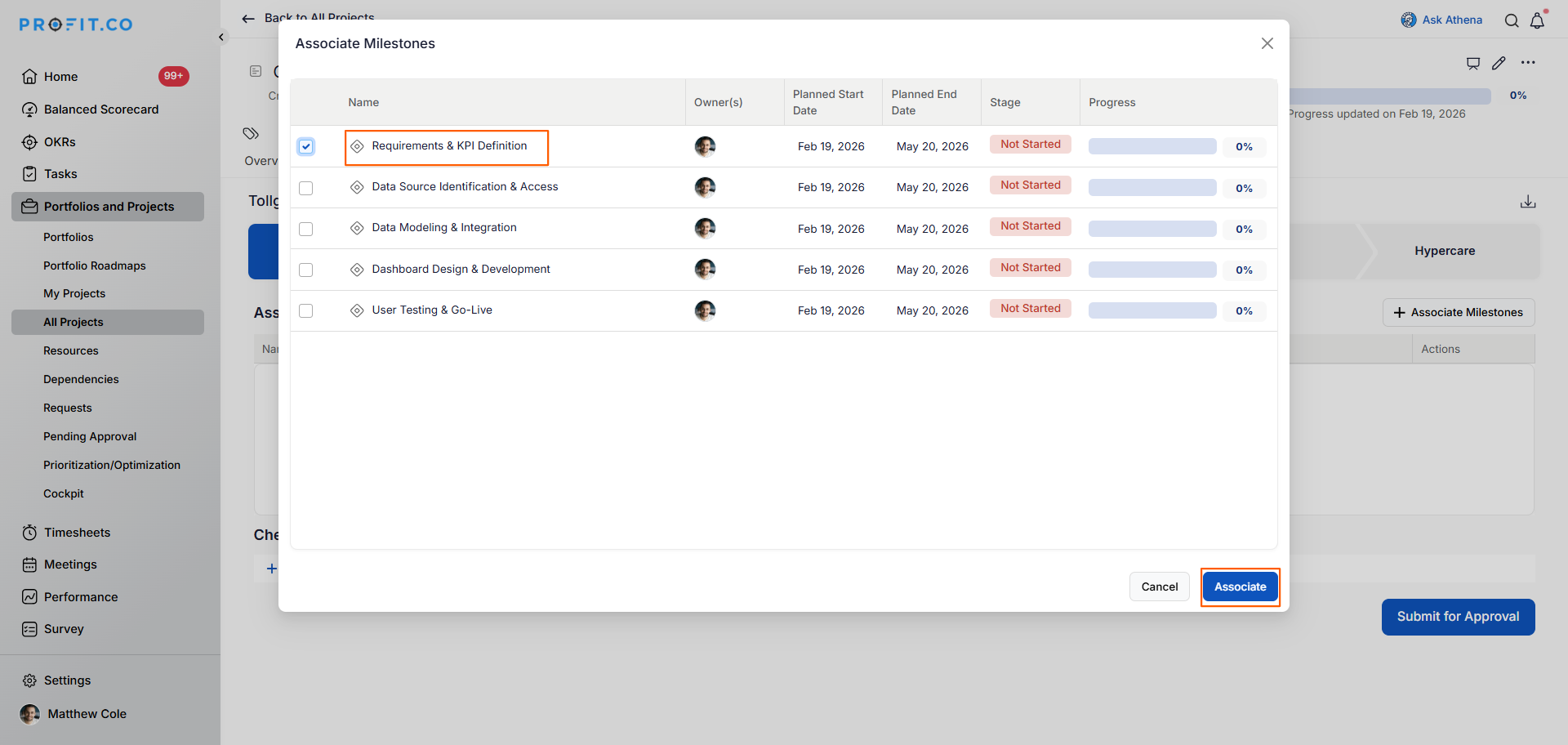Cancel the Associate Milestones dialog
The width and height of the screenshot is (1568, 745).
[x=1159, y=587]
